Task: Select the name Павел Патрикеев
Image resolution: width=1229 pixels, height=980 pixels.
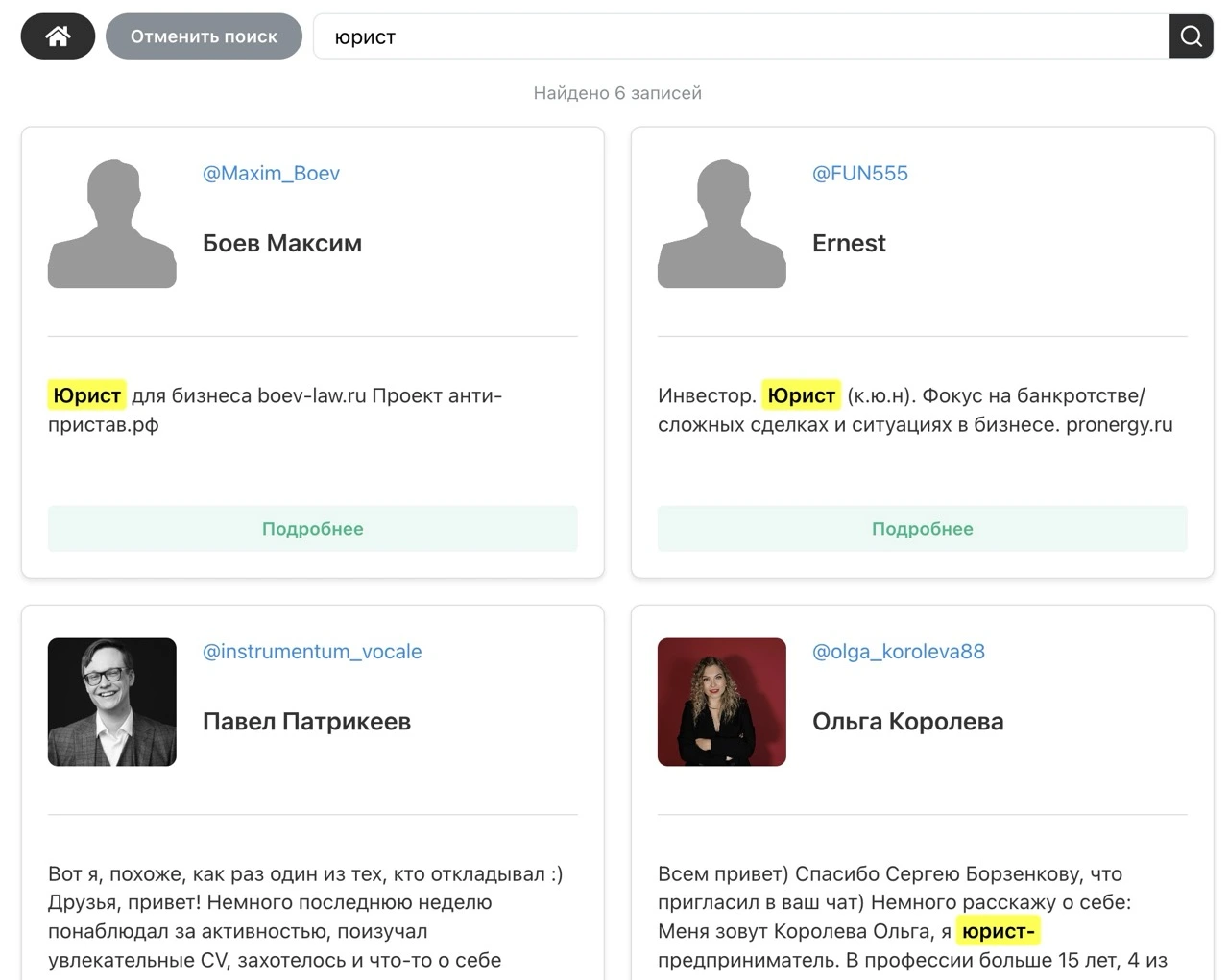Action: click(306, 722)
